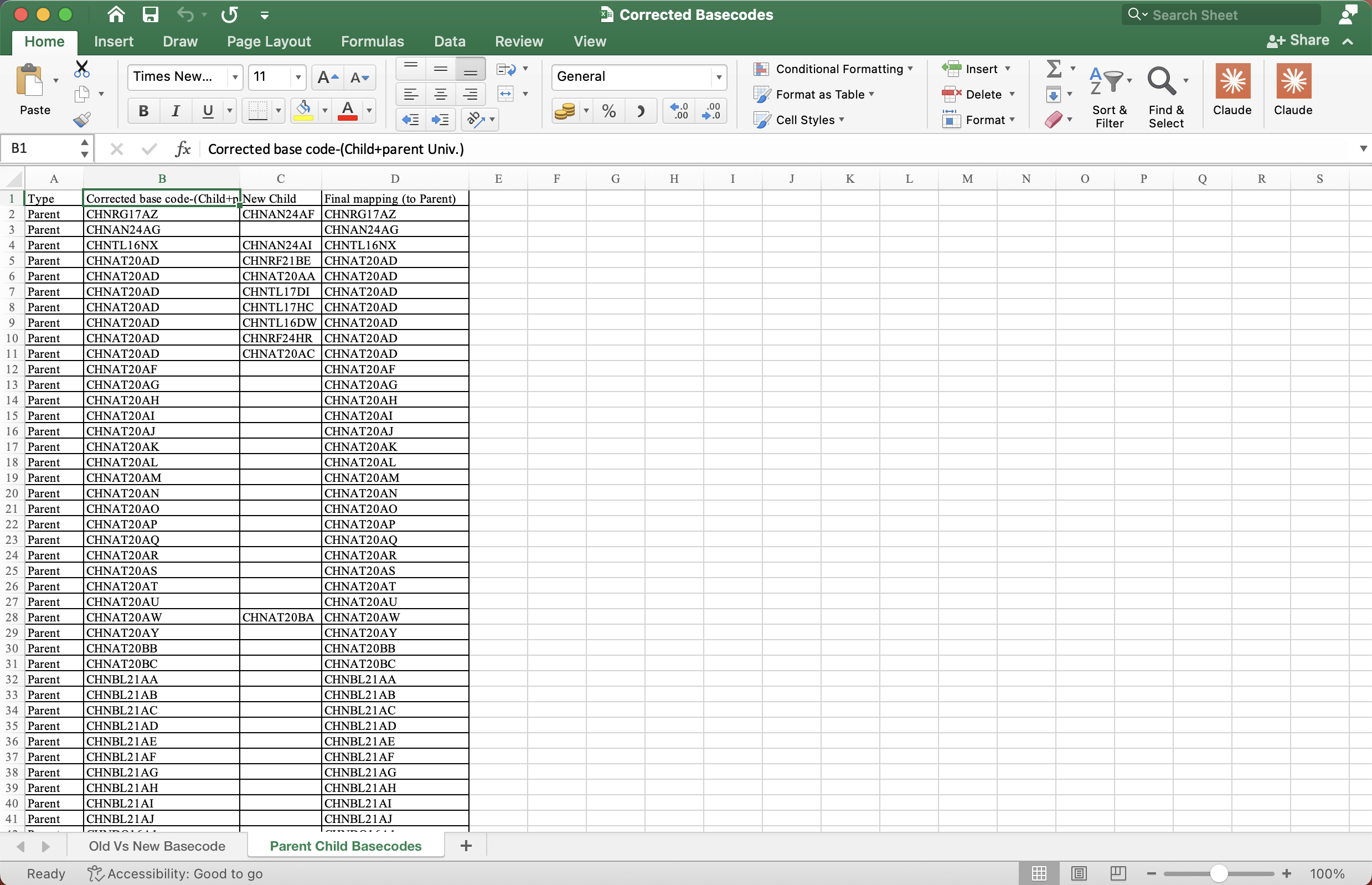The width and height of the screenshot is (1372, 885).
Task: Add a new sheet with plus button
Action: [466, 846]
